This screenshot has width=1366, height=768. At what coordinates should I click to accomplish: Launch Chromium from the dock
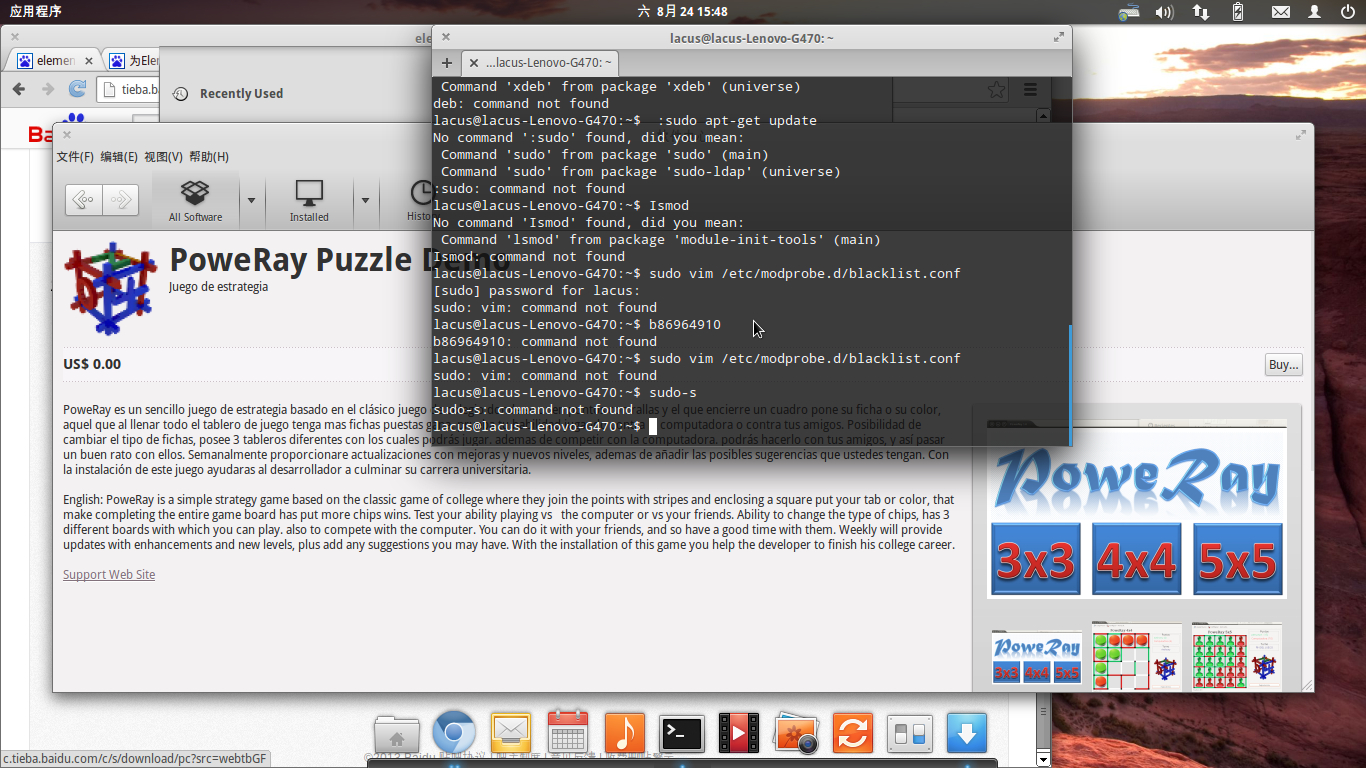(453, 734)
